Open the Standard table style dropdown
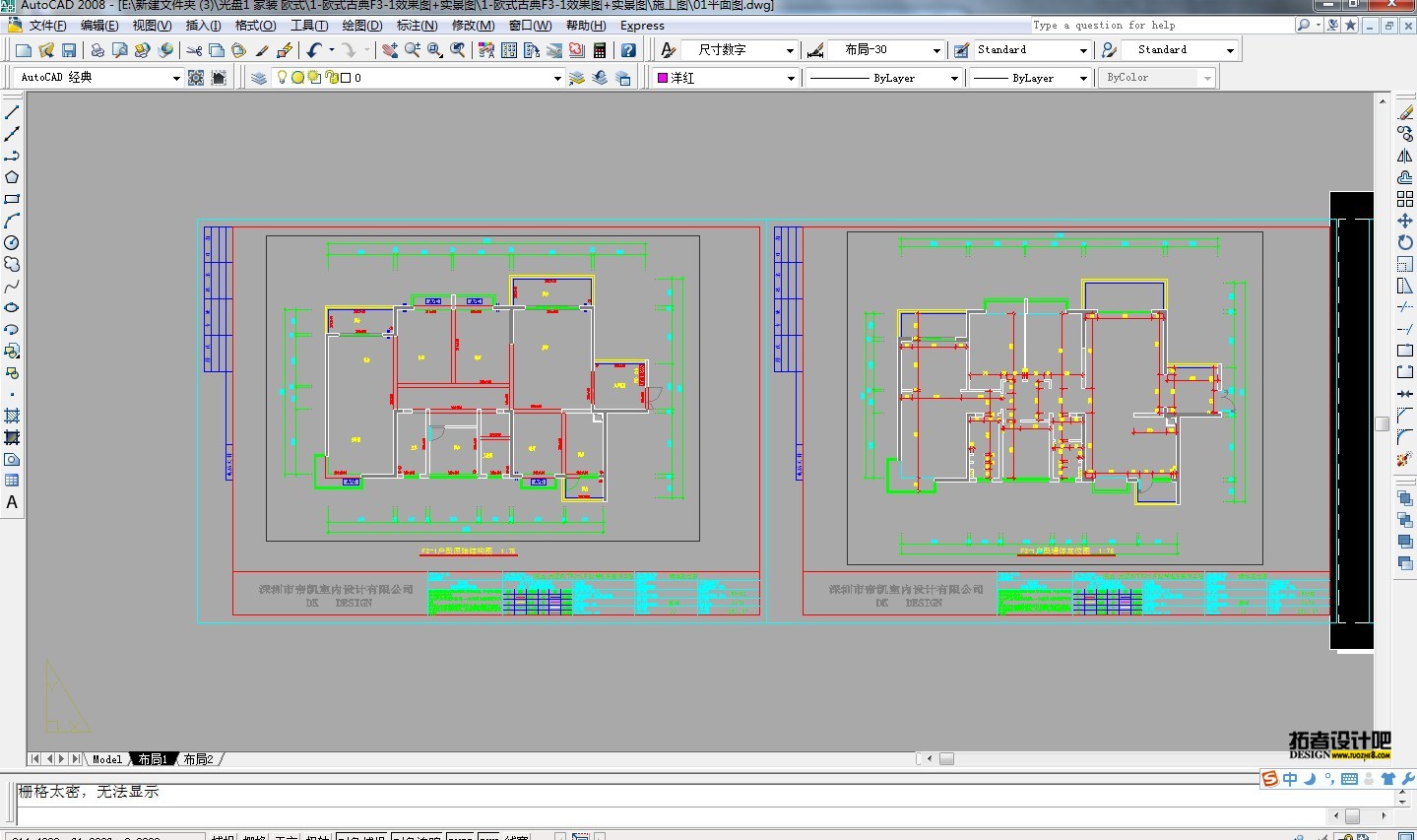Viewport: 1417px width, 840px height. click(1083, 50)
